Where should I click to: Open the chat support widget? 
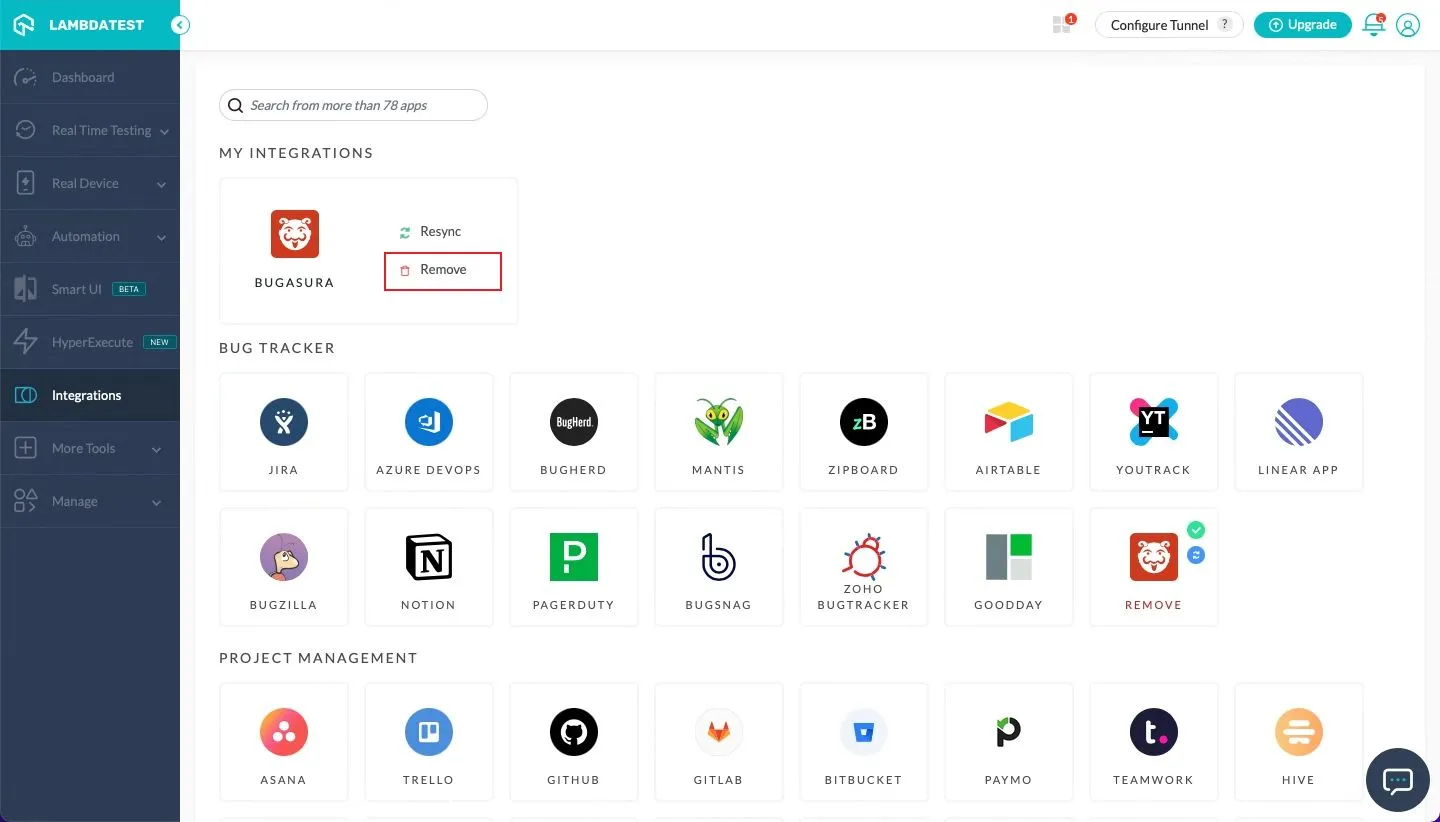1397,780
